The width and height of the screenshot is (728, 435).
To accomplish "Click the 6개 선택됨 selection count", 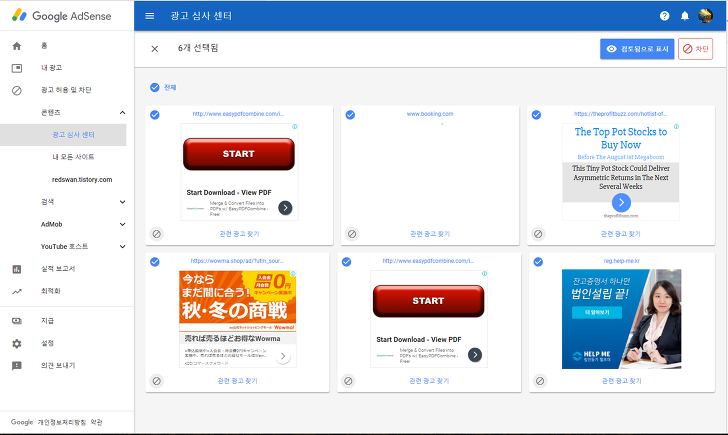I will click(x=198, y=48).
